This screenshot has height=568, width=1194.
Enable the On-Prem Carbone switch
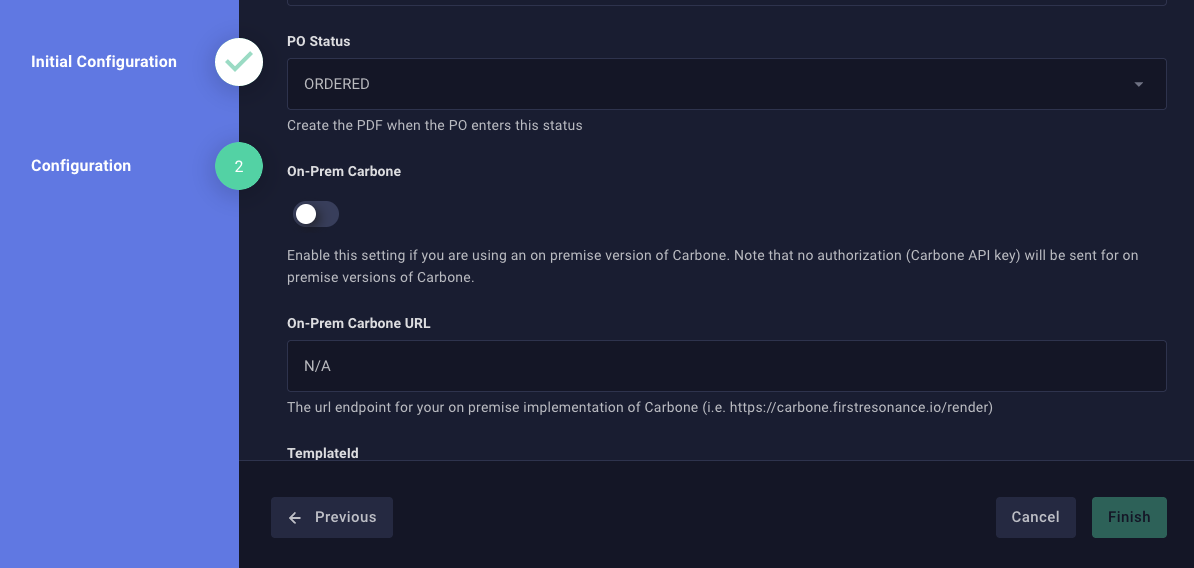(316, 214)
